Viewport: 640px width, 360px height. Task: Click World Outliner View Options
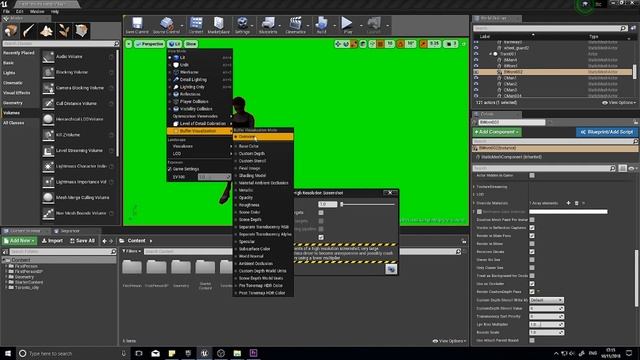click(619, 103)
